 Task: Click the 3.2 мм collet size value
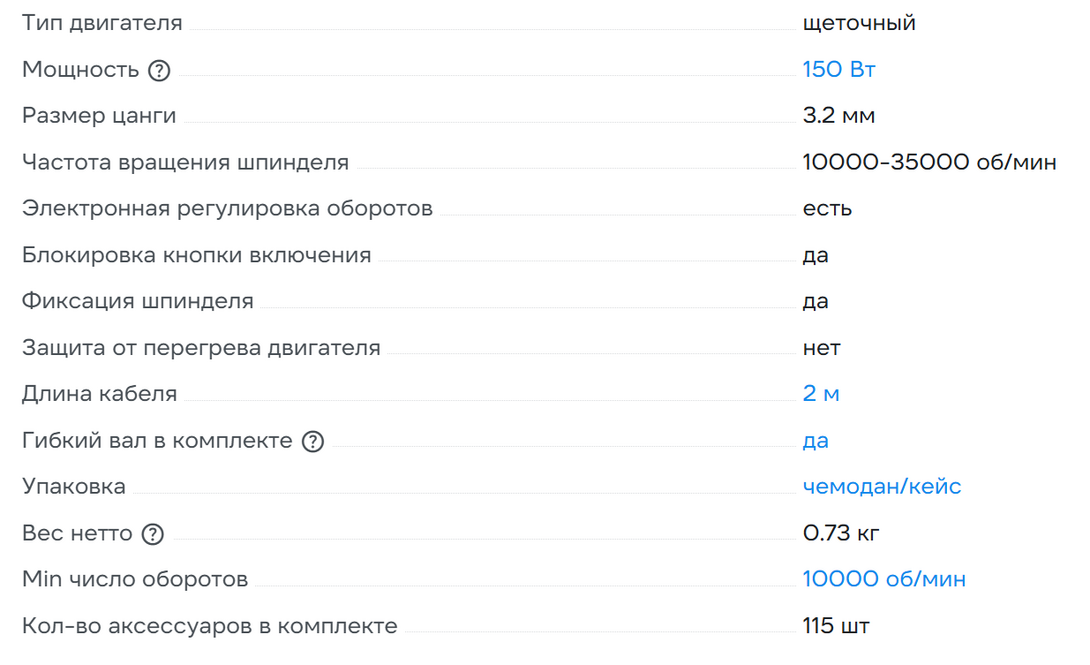838,116
